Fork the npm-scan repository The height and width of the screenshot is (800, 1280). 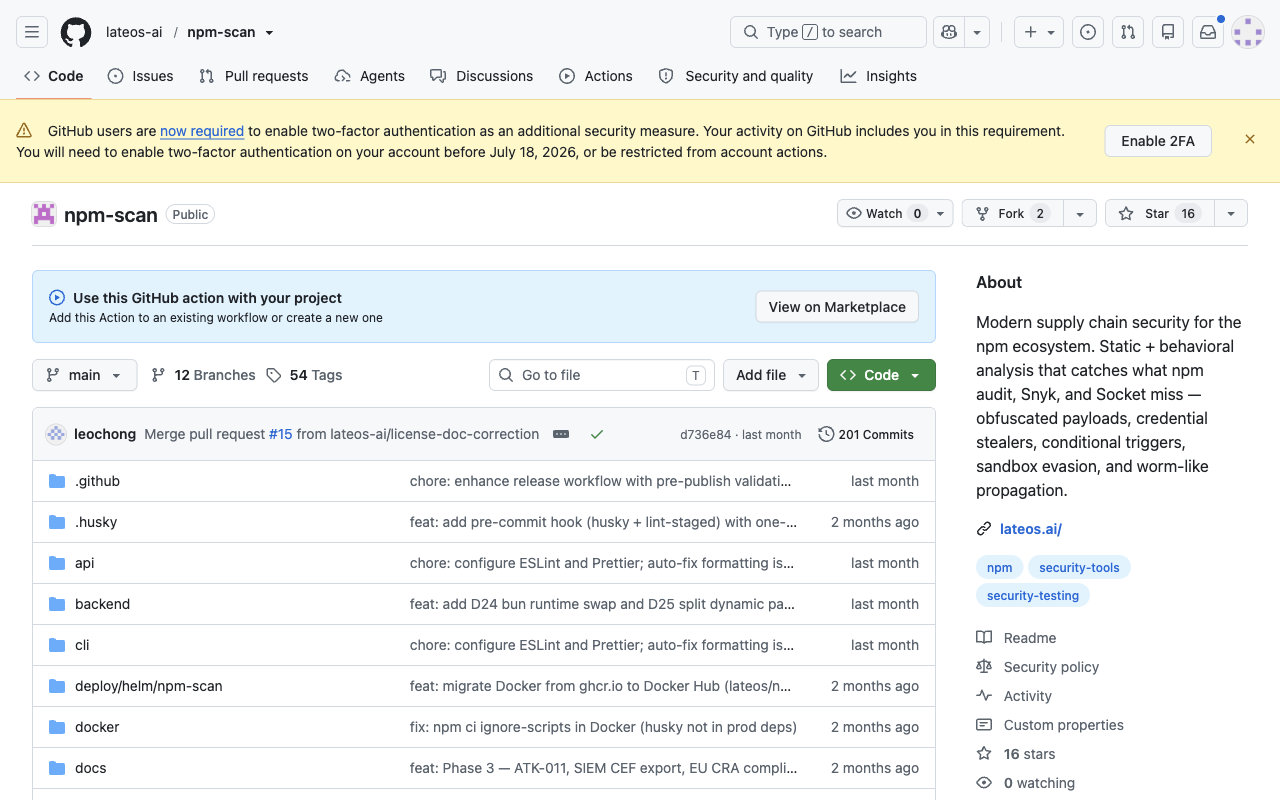pos(1012,213)
